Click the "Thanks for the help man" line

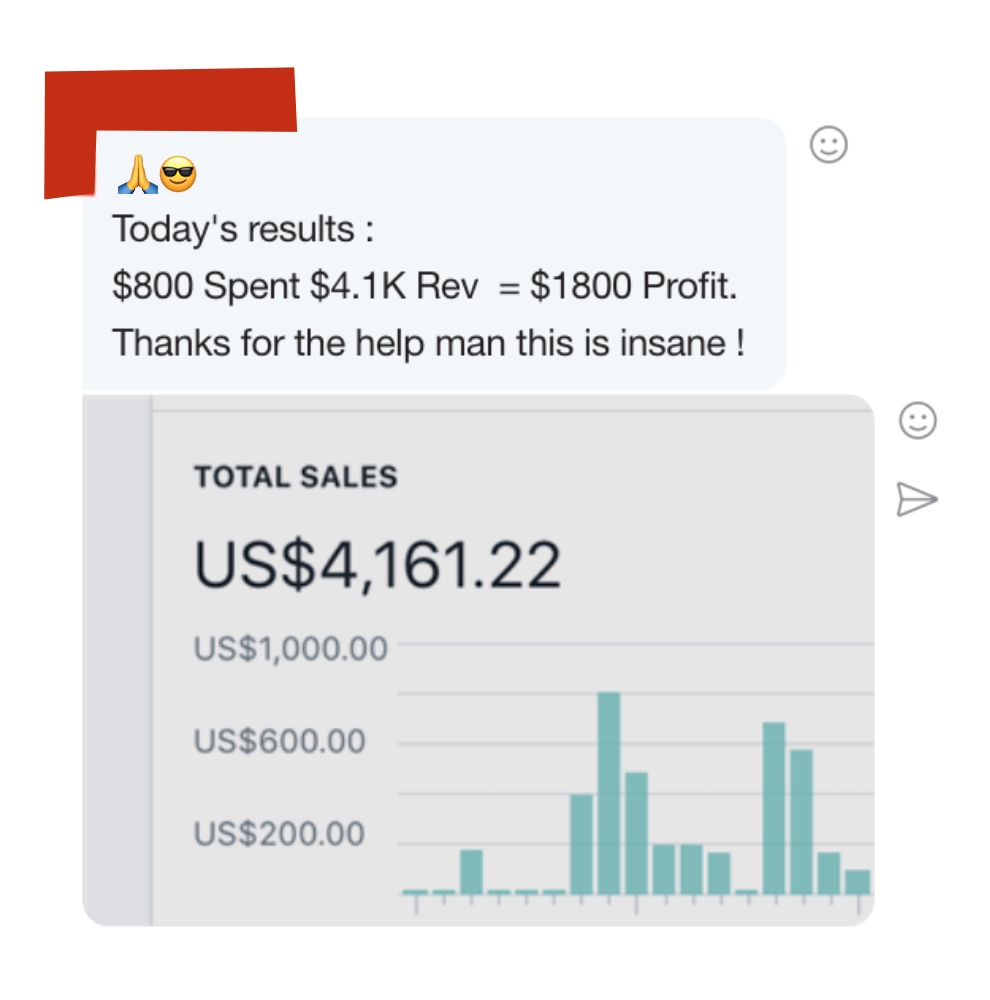[x=428, y=343]
